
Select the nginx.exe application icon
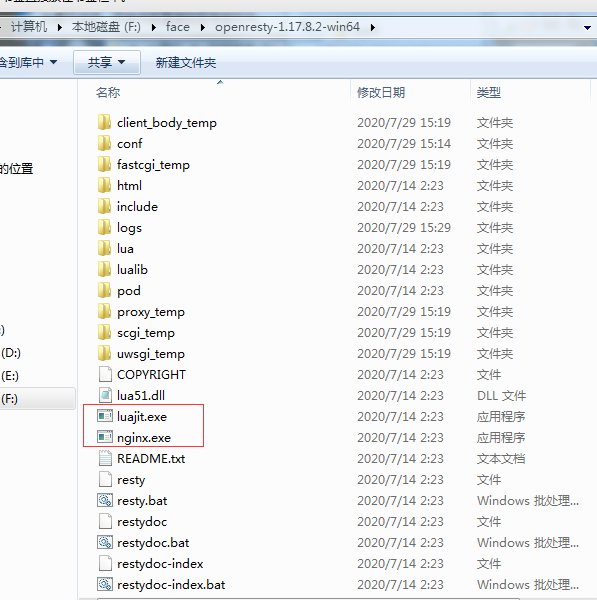(105, 437)
